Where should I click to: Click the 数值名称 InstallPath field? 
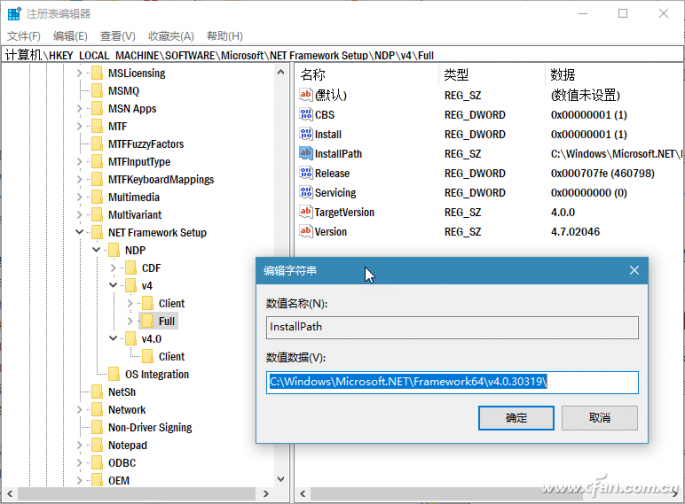pyautogui.click(x=452, y=327)
